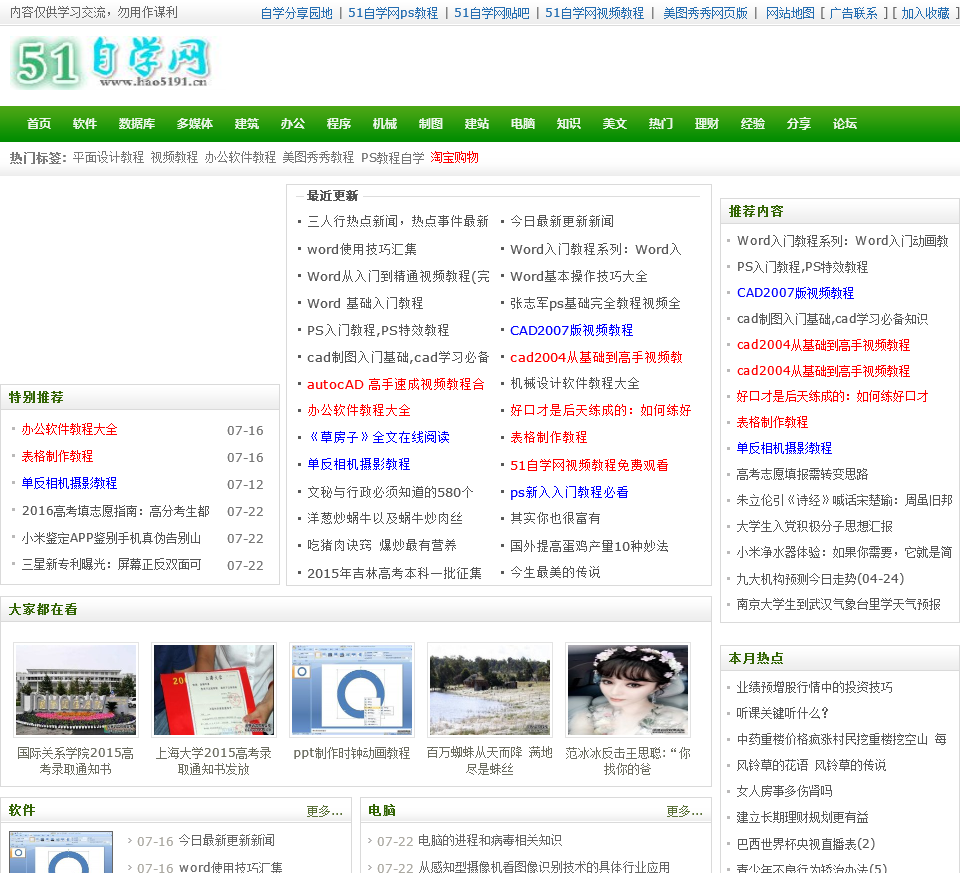Click the red 淘宝购物 tag
This screenshot has width=960, height=873.
(454, 157)
